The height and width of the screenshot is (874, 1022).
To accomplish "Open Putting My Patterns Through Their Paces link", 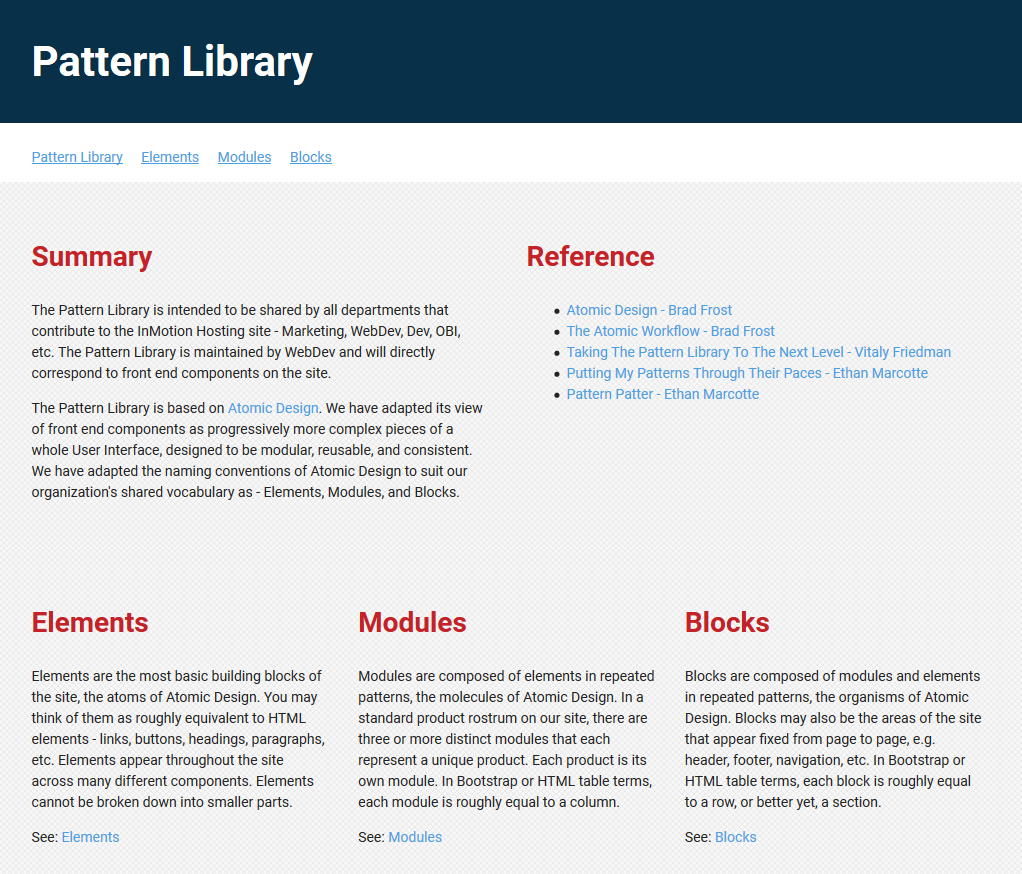I will point(746,373).
